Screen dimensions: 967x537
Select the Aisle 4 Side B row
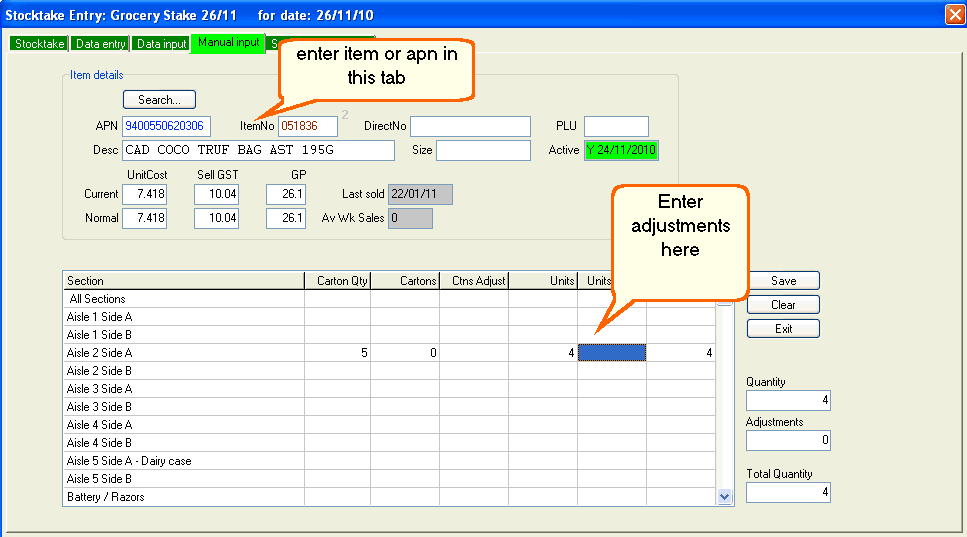389,443
